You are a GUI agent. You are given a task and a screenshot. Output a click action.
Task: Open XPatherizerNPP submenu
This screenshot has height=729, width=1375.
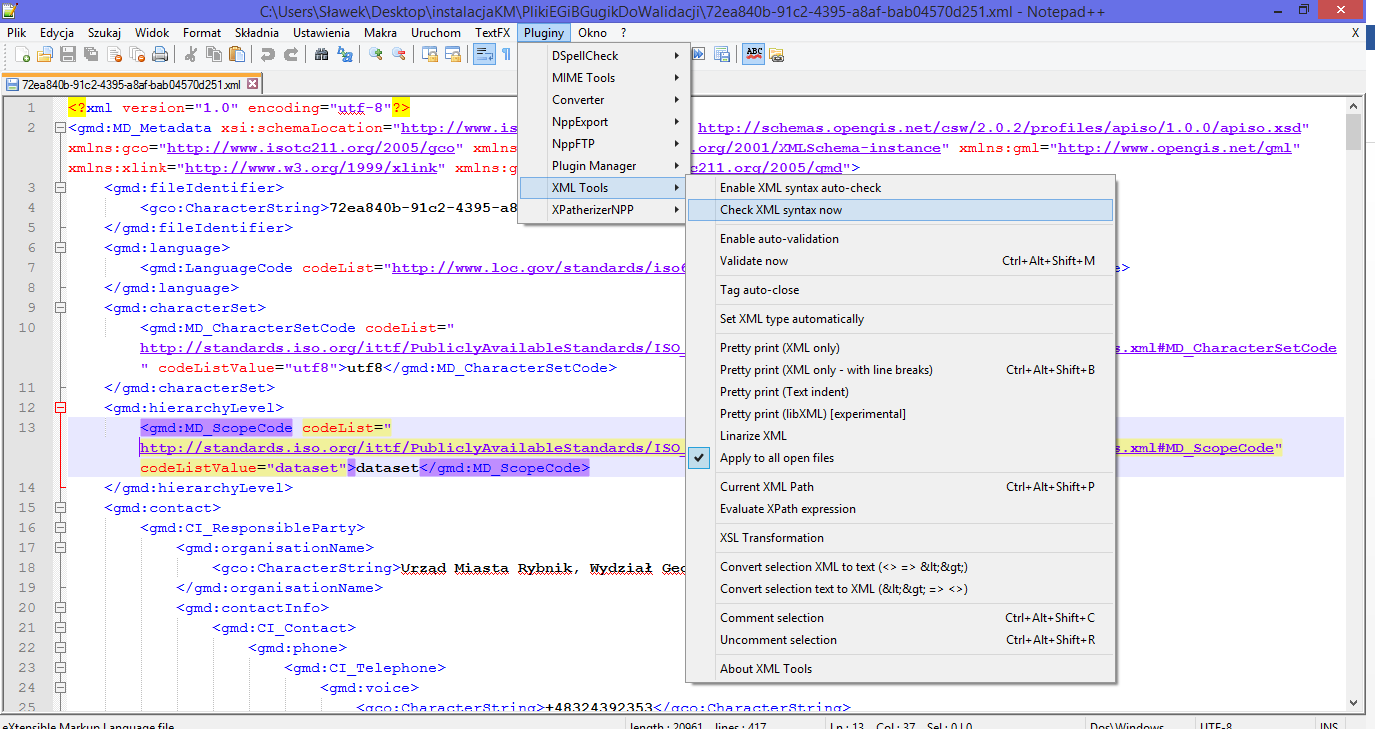click(603, 210)
